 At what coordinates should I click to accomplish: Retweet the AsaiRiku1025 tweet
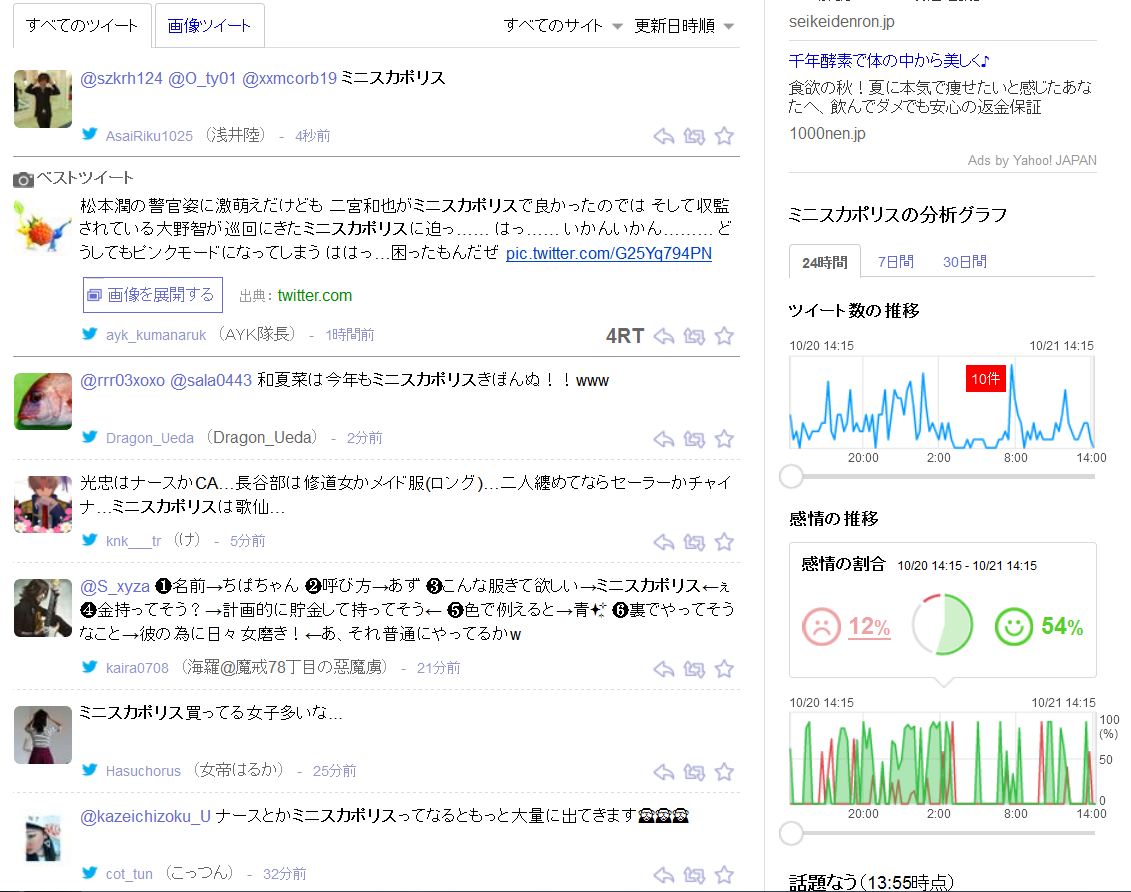click(x=694, y=136)
